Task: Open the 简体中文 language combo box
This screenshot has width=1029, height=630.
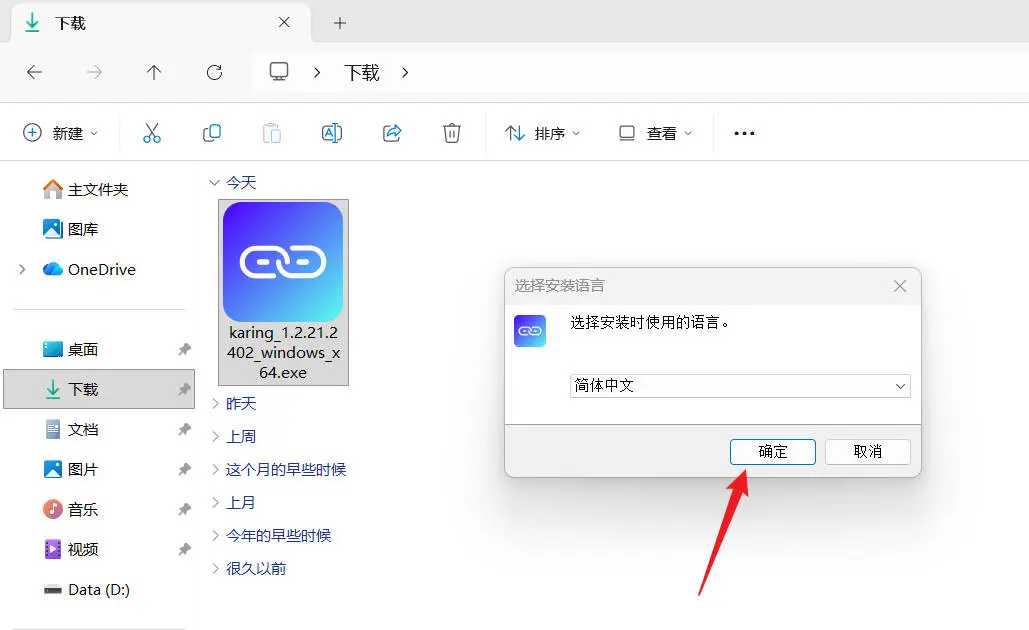Action: pyautogui.click(x=740, y=386)
